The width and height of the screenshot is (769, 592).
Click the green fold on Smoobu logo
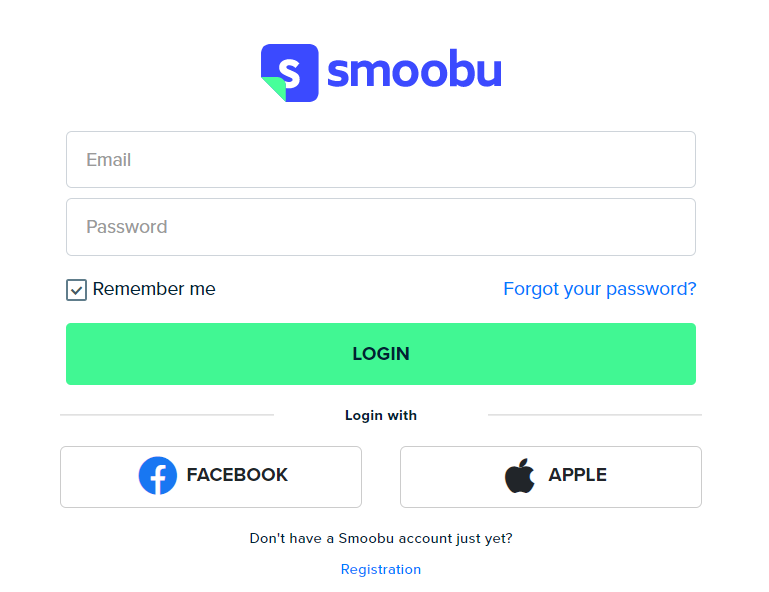(x=274, y=88)
